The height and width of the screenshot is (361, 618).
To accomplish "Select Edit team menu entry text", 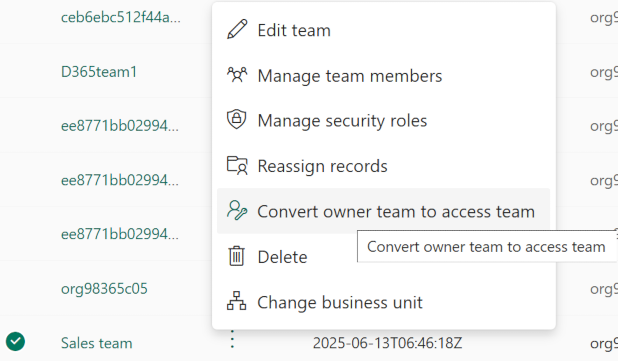I will click(x=294, y=30).
